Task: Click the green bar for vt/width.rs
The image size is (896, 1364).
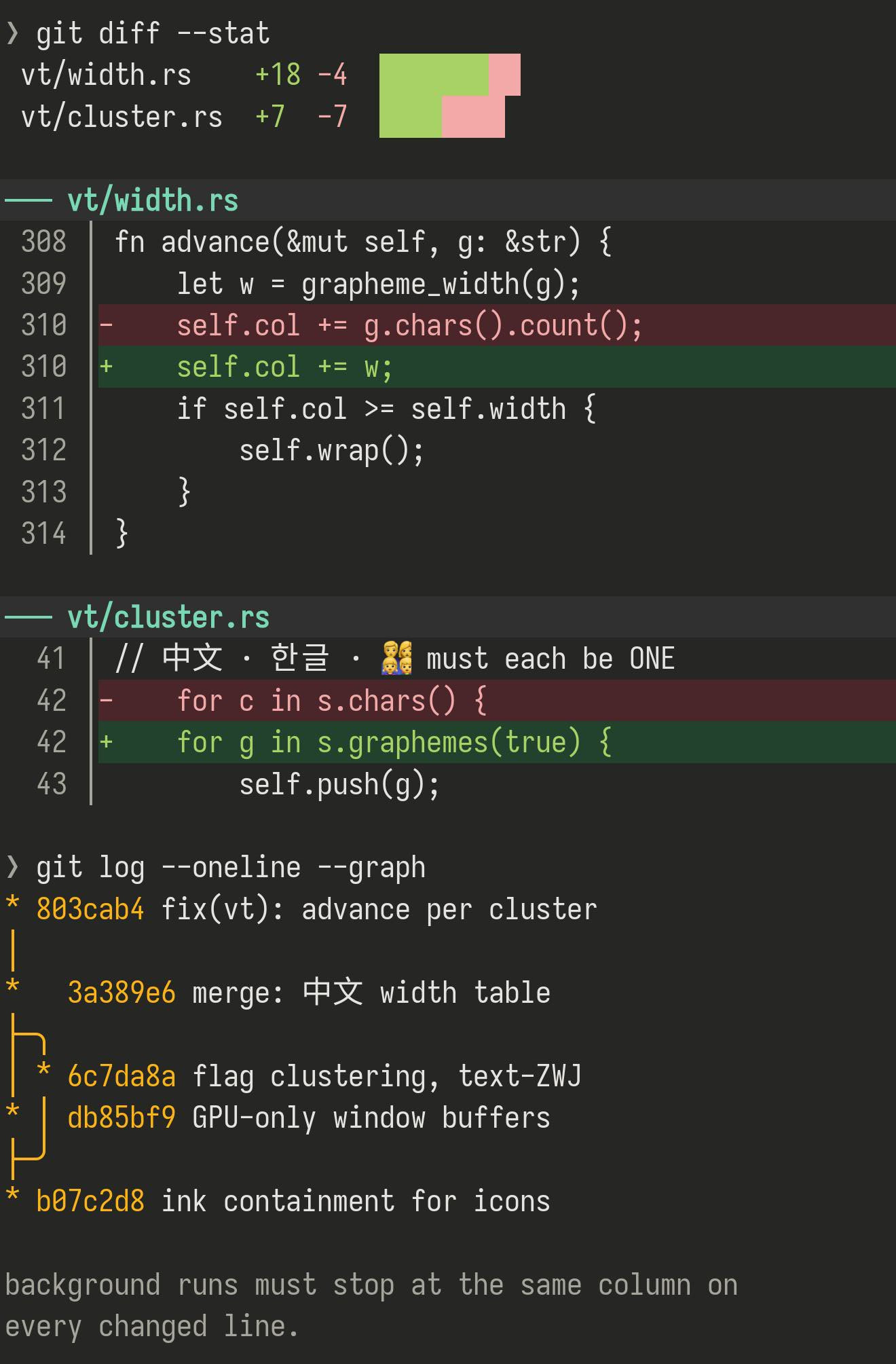Action: [x=434, y=75]
